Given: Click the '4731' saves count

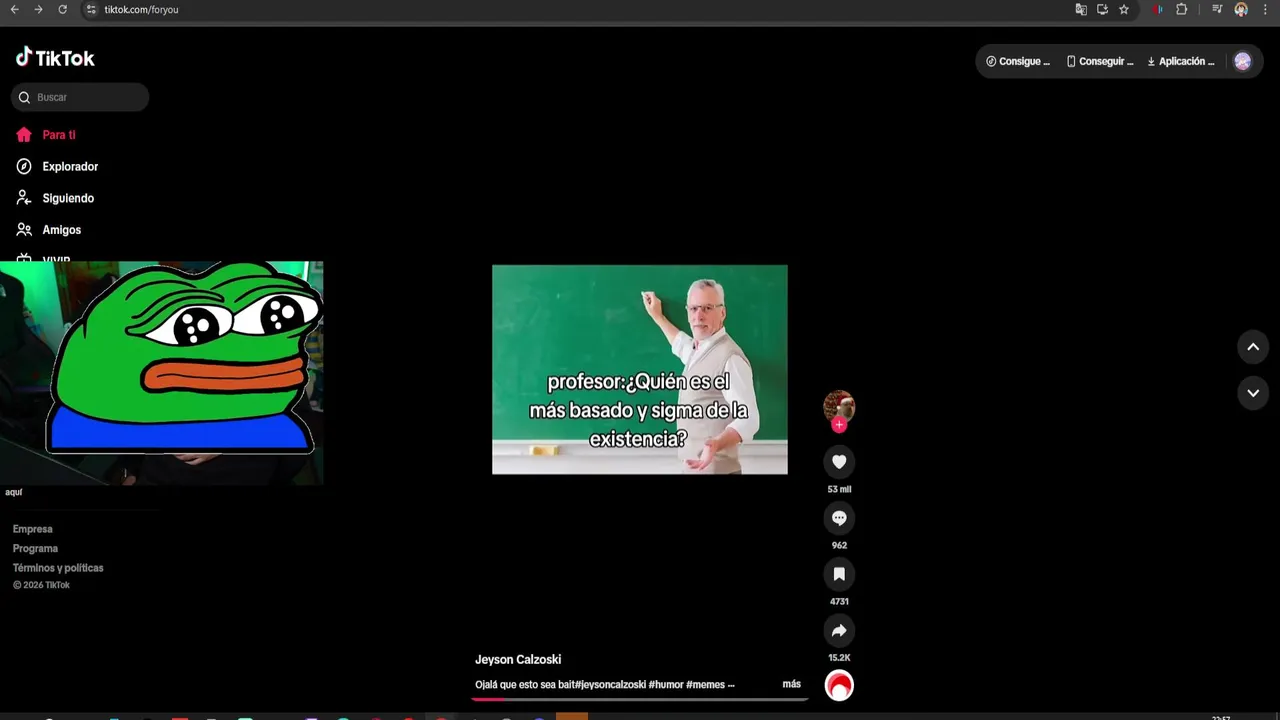Looking at the screenshot, I should [x=839, y=602].
